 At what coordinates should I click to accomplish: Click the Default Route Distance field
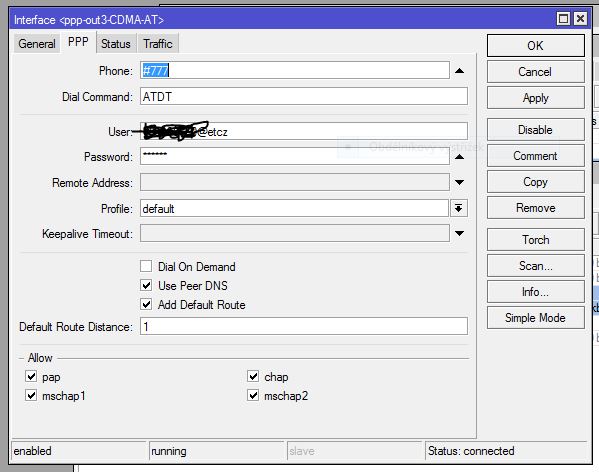point(304,327)
